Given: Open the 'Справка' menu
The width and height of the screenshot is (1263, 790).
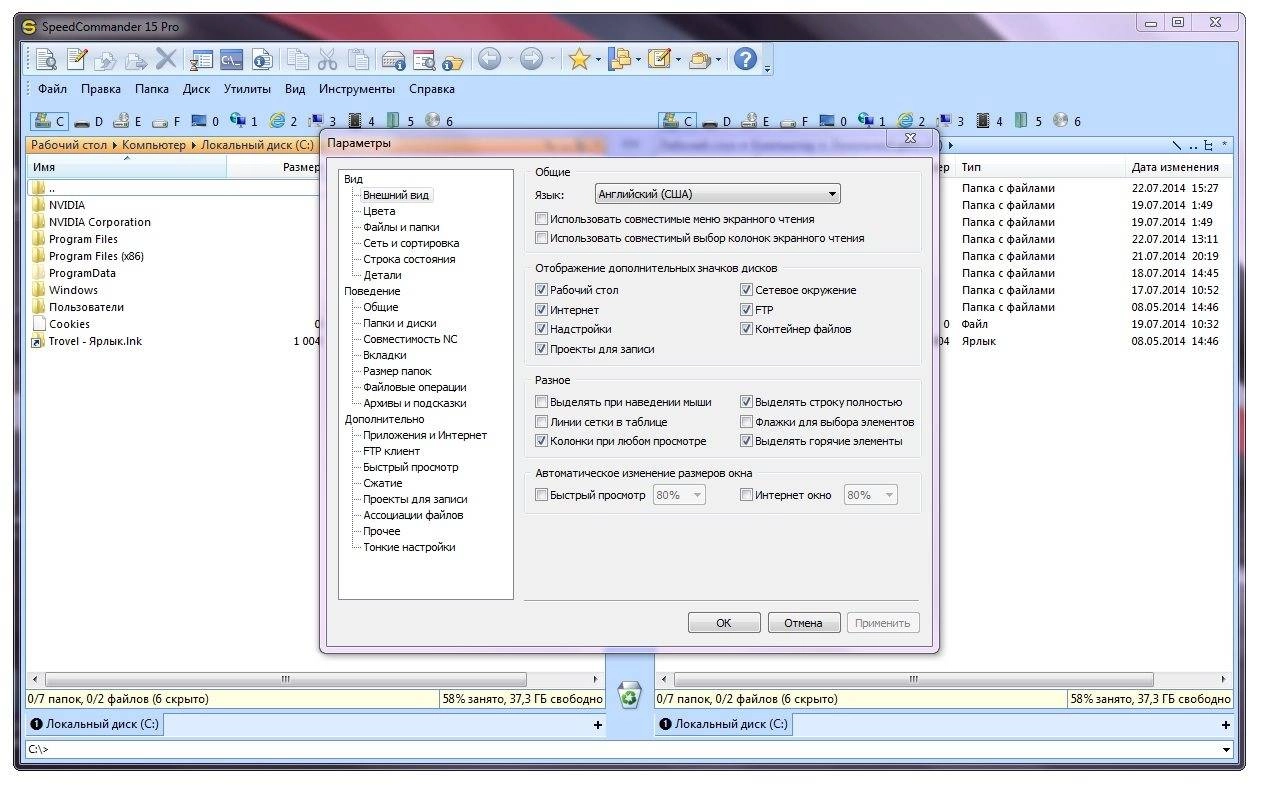Looking at the screenshot, I should click(x=432, y=89).
